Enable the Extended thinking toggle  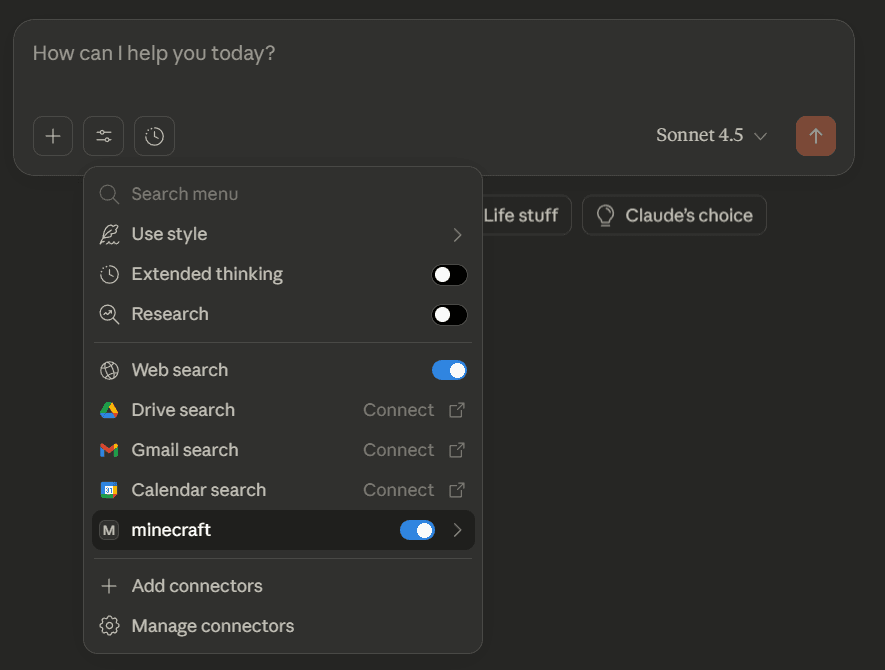449,275
